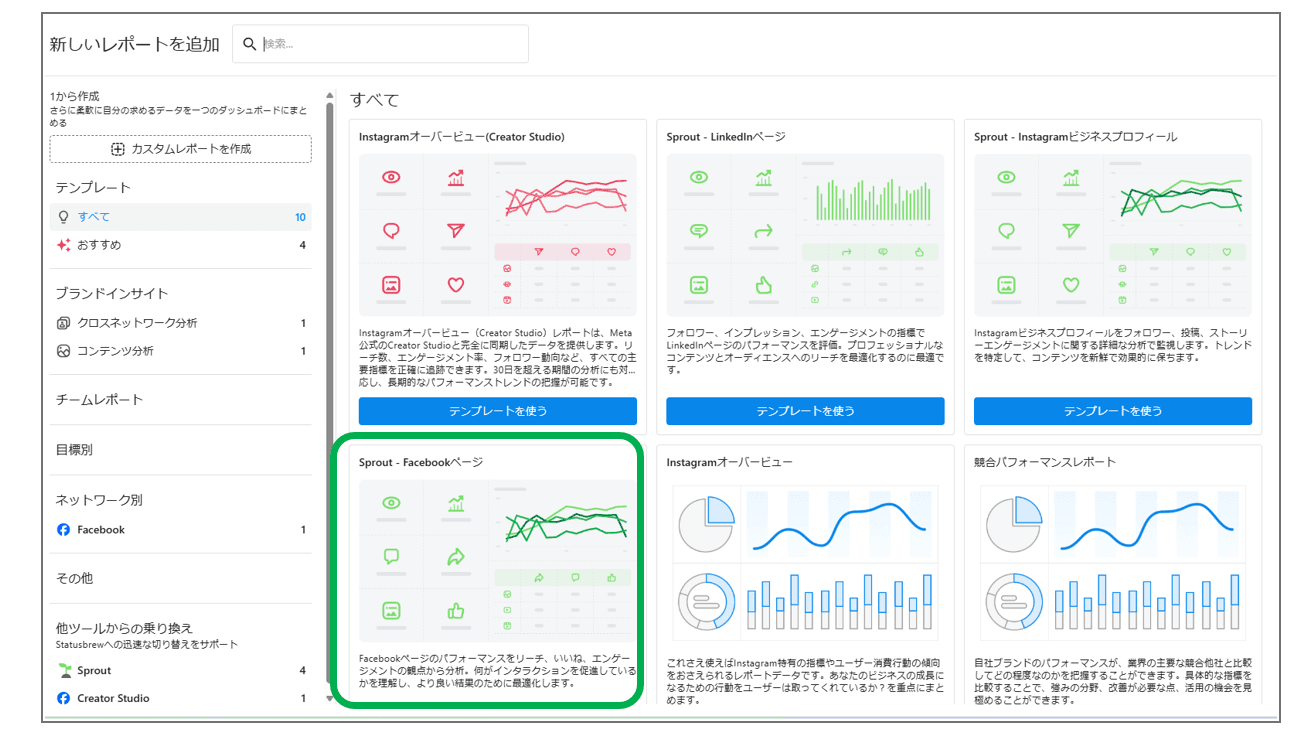
Task: Open Sprout - Facebookページ template thumbnail
Action: point(497,561)
